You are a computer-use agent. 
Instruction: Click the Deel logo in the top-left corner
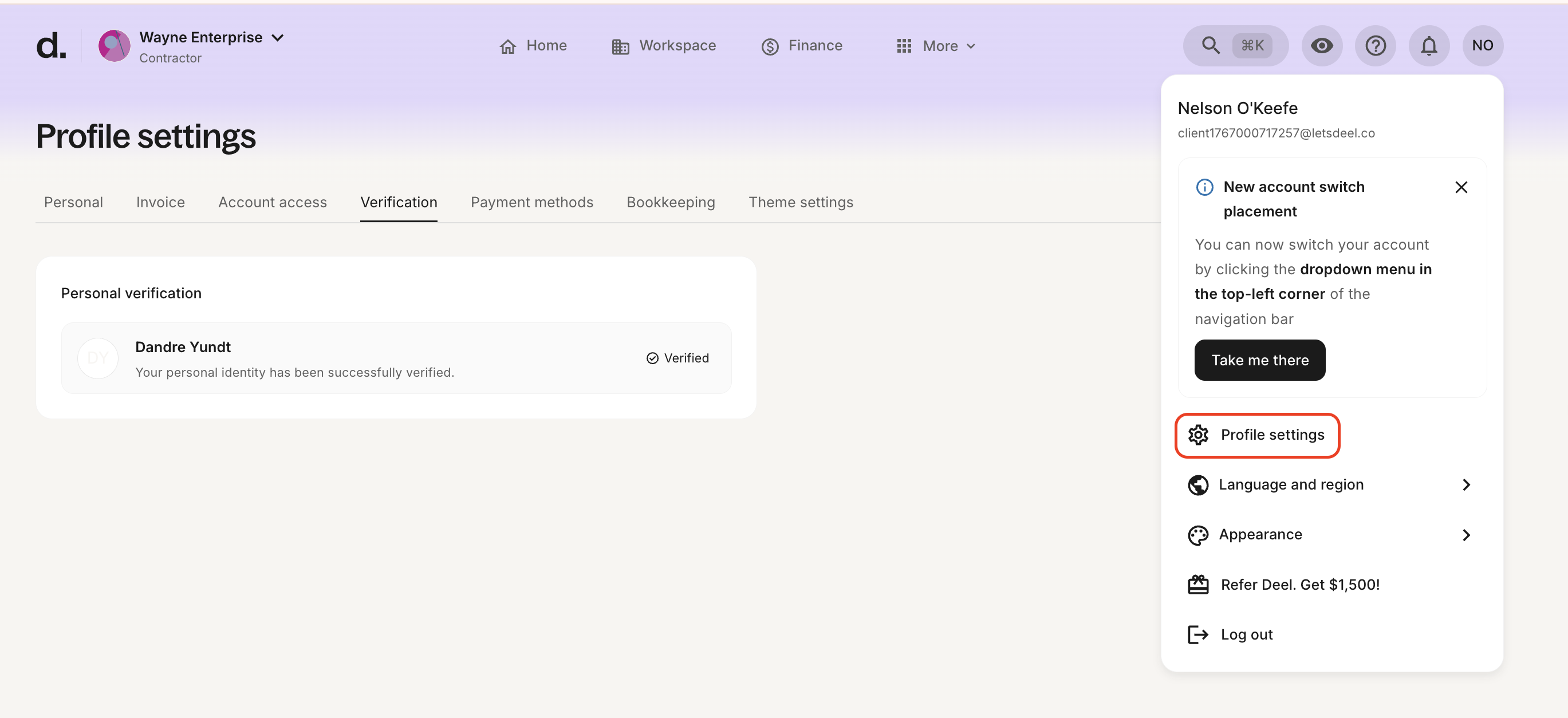tap(52, 46)
